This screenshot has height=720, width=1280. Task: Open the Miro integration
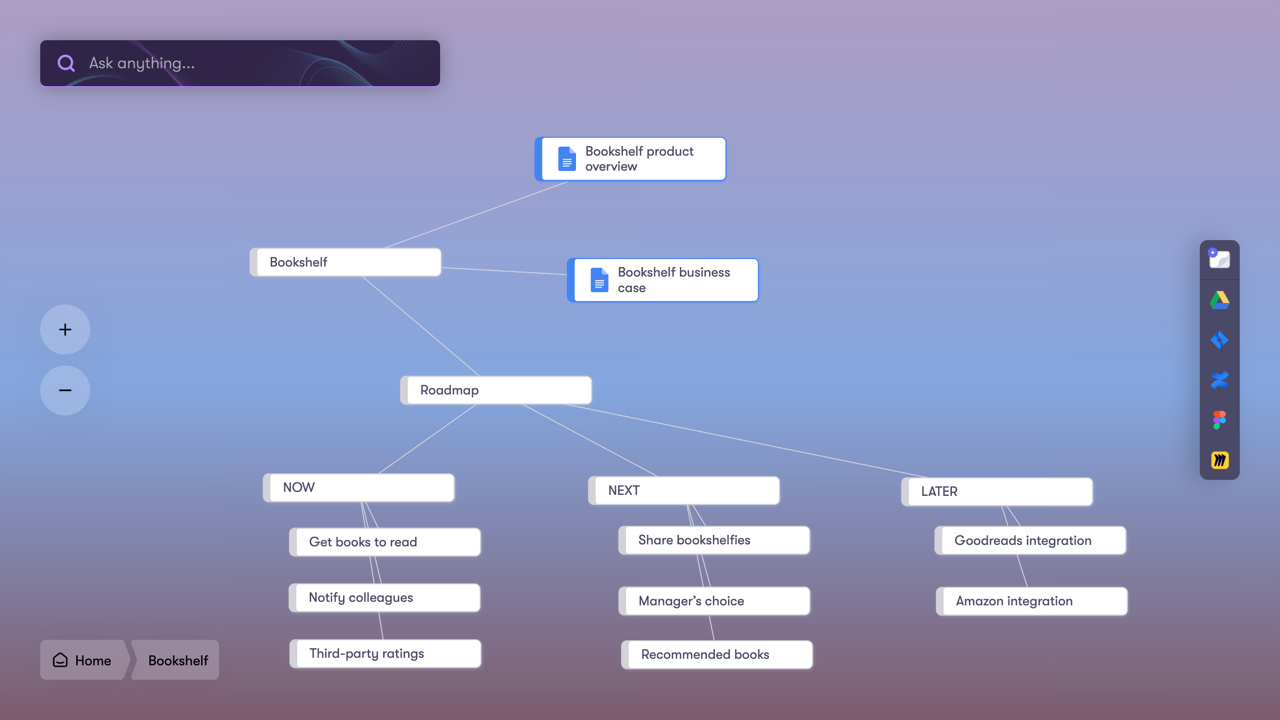pyautogui.click(x=1219, y=459)
